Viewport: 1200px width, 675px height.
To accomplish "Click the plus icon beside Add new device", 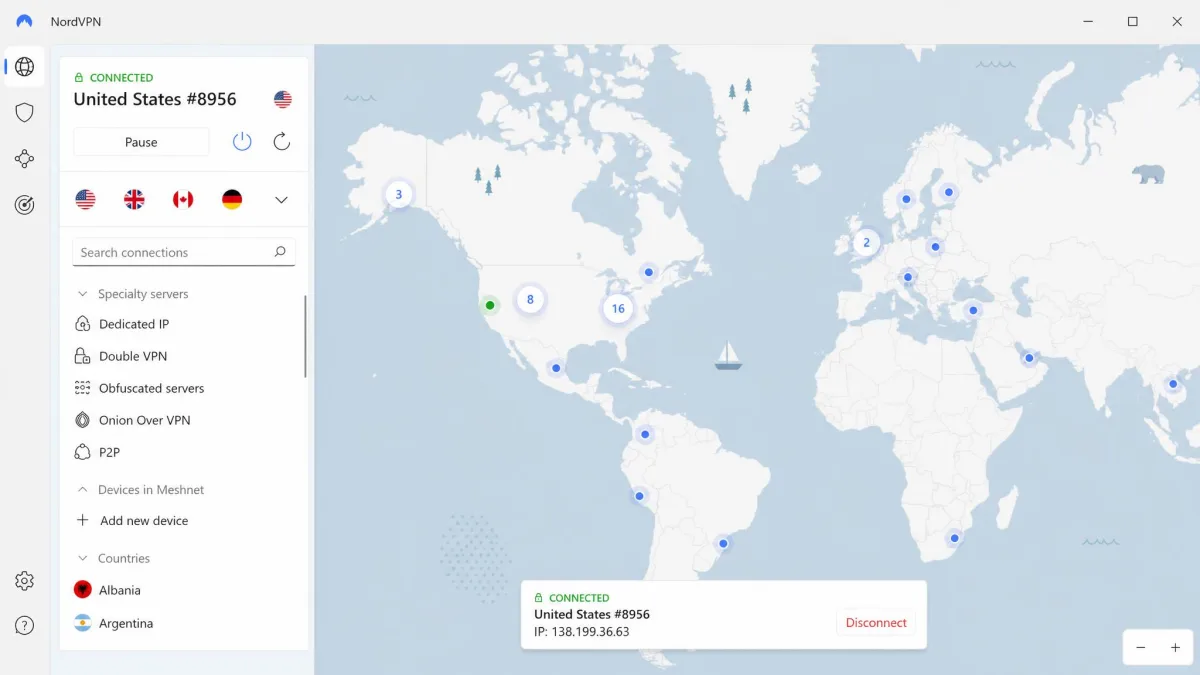I will [83, 520].
